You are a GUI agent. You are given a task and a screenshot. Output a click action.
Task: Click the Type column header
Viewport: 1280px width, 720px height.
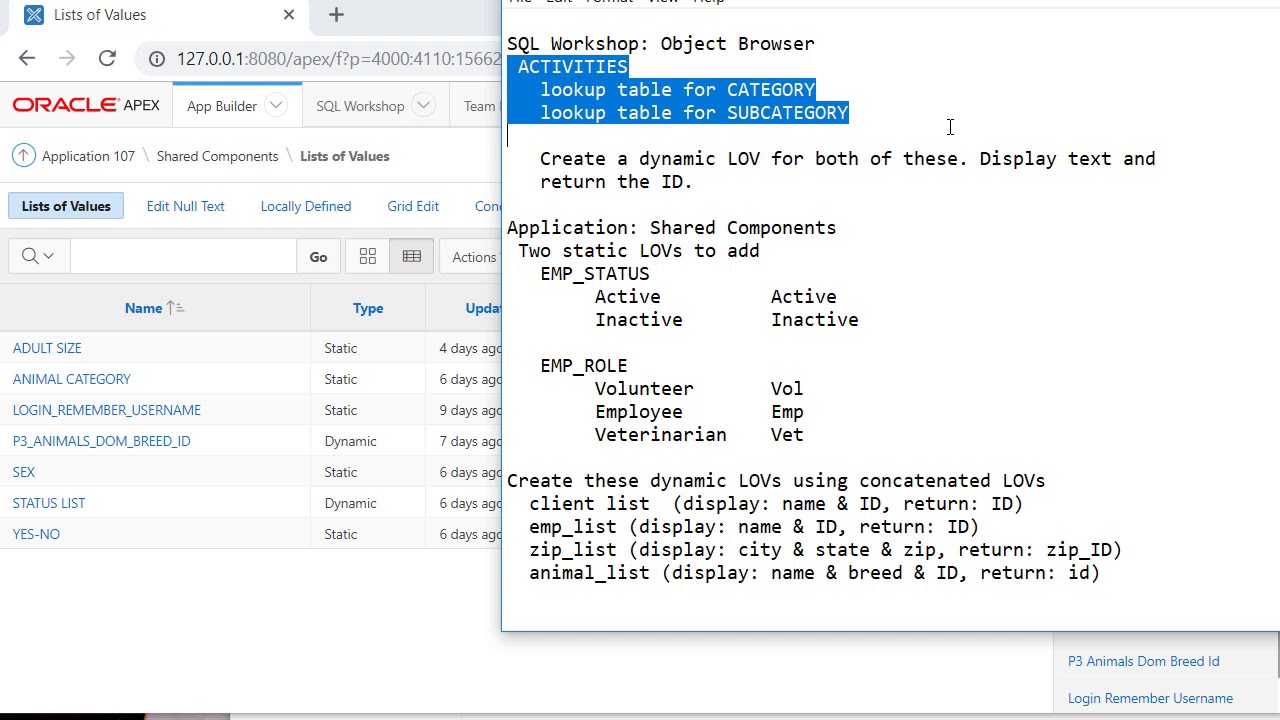(368, 308)
